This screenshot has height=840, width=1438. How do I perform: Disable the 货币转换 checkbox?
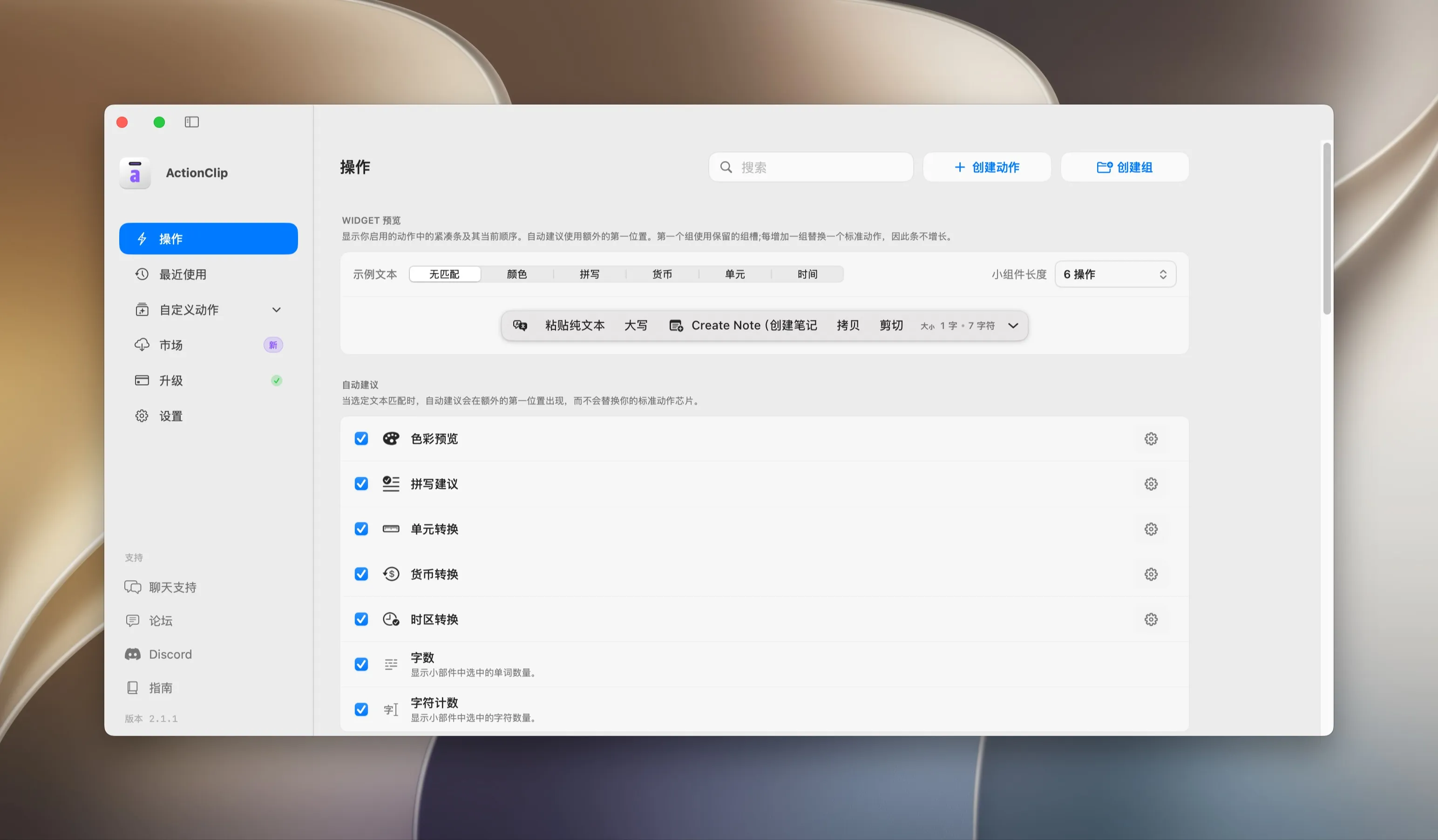361,574
